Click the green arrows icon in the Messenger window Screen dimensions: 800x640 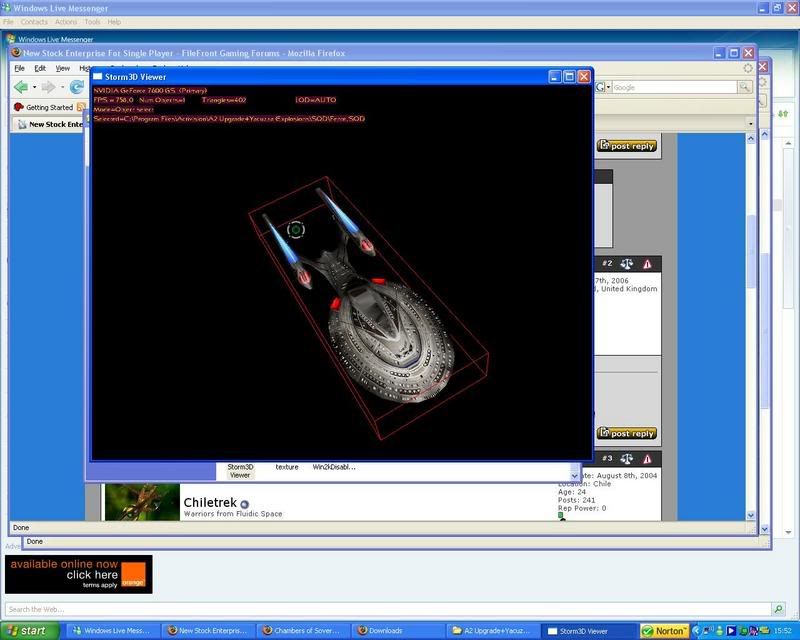pyautogui.click(x=783, y=114)
